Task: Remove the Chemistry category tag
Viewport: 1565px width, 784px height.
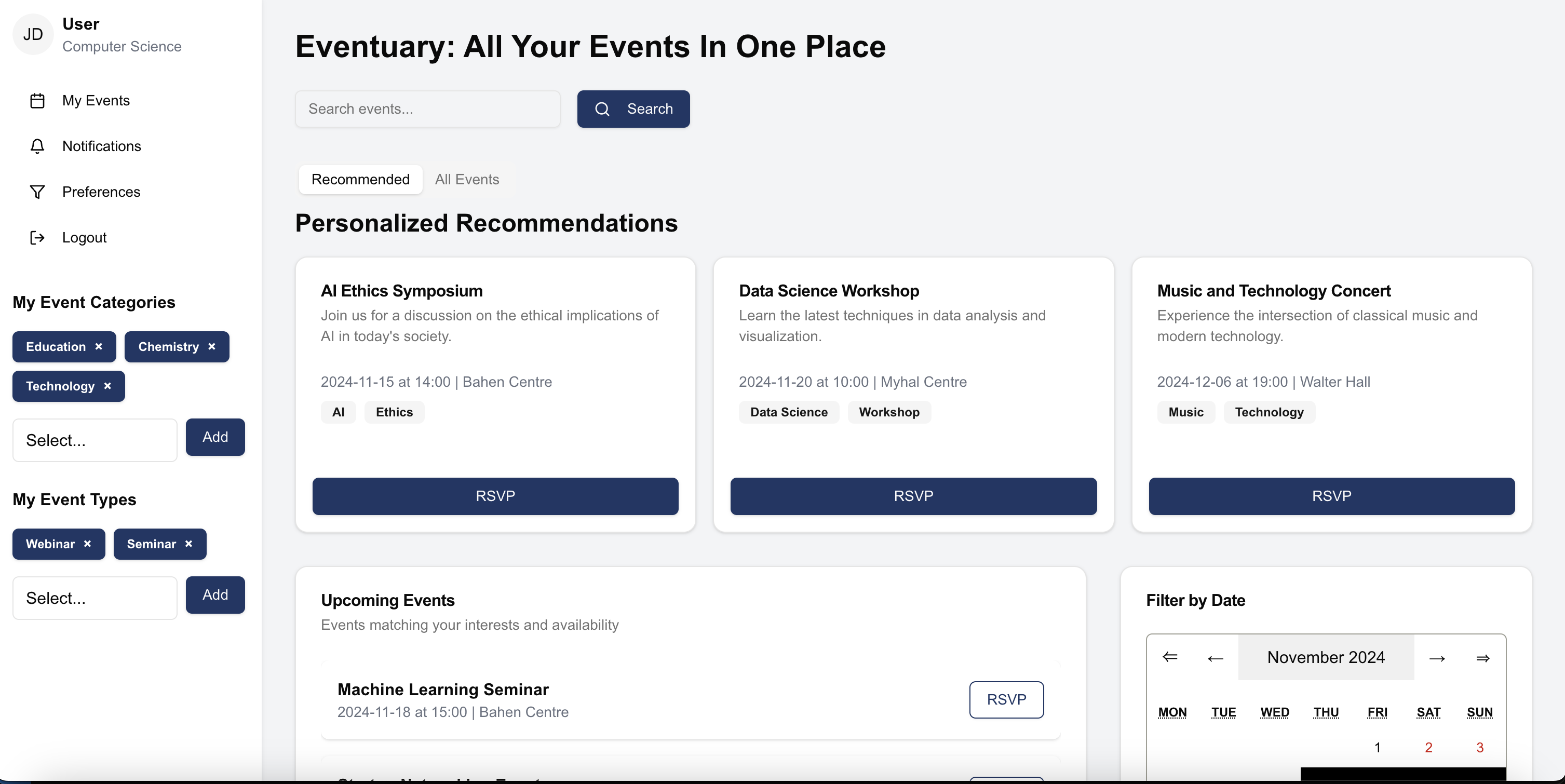Action: point(211,347)
